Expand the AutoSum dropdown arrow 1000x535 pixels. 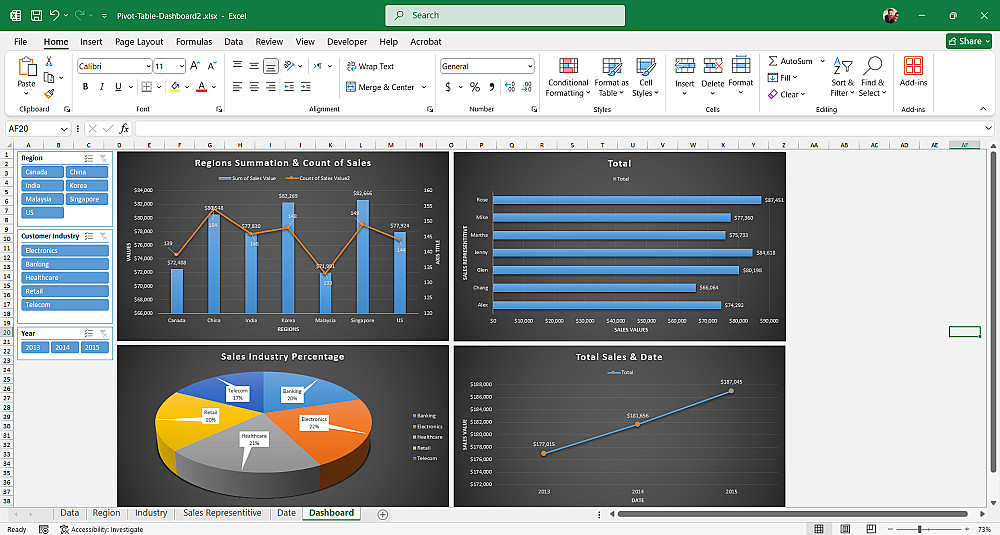[822, 61]
